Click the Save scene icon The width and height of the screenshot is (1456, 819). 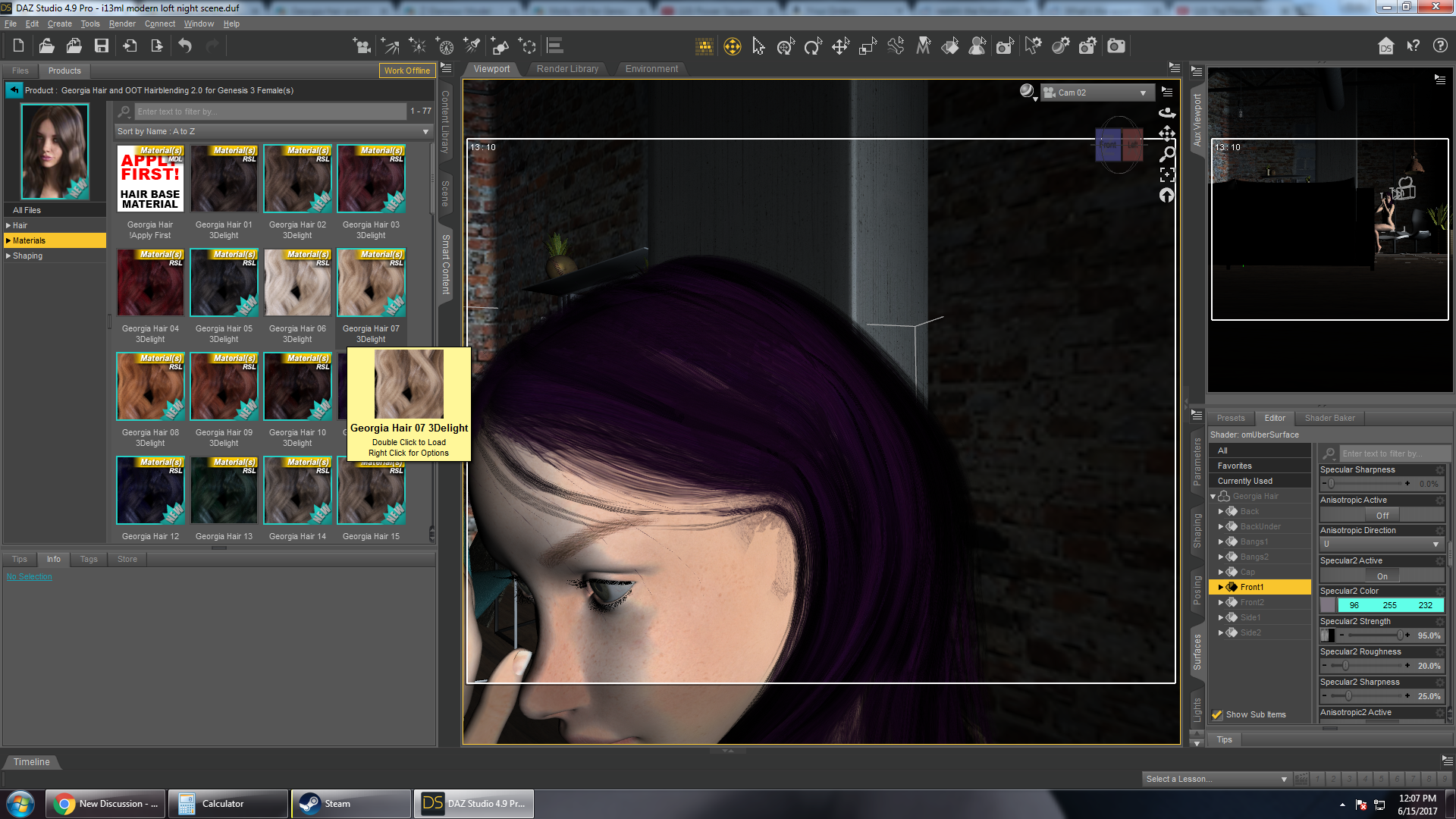tap(101, 46)
